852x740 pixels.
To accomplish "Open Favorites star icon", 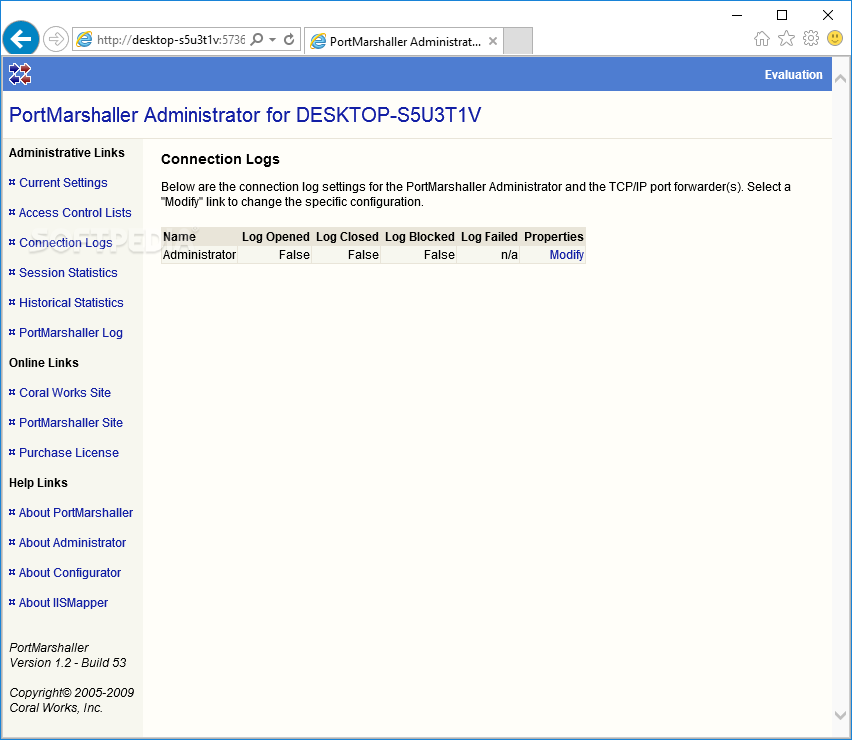I will tap(786, 39).
